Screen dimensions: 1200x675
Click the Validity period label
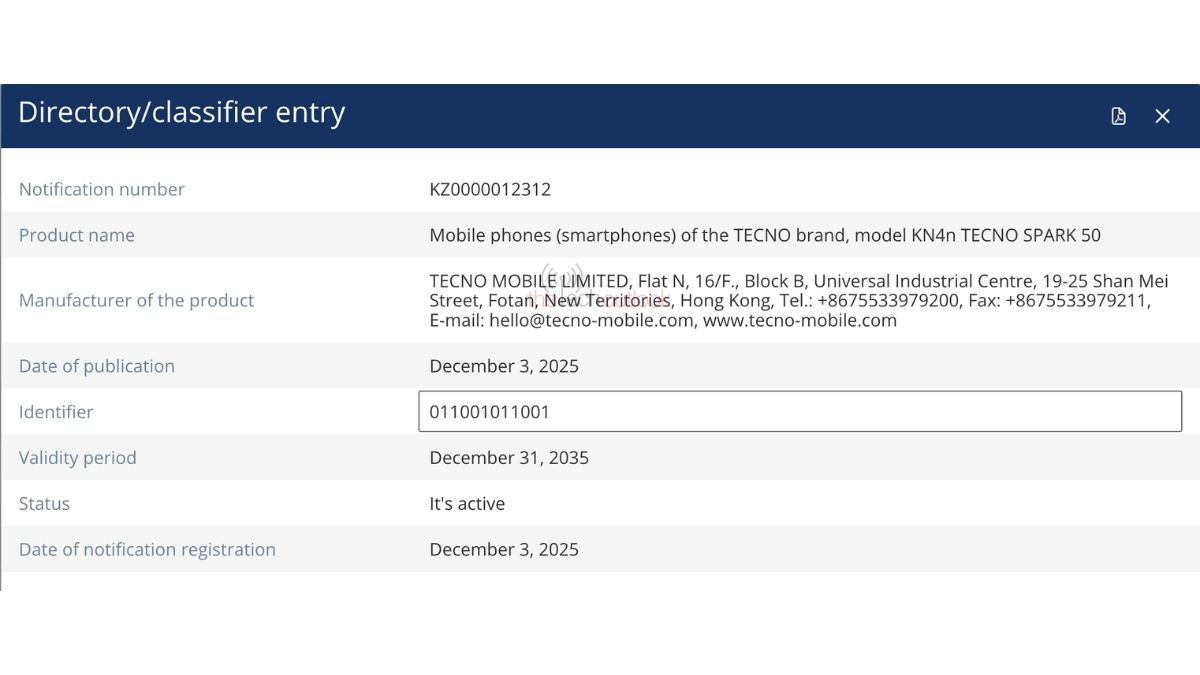tap(78, 457)
